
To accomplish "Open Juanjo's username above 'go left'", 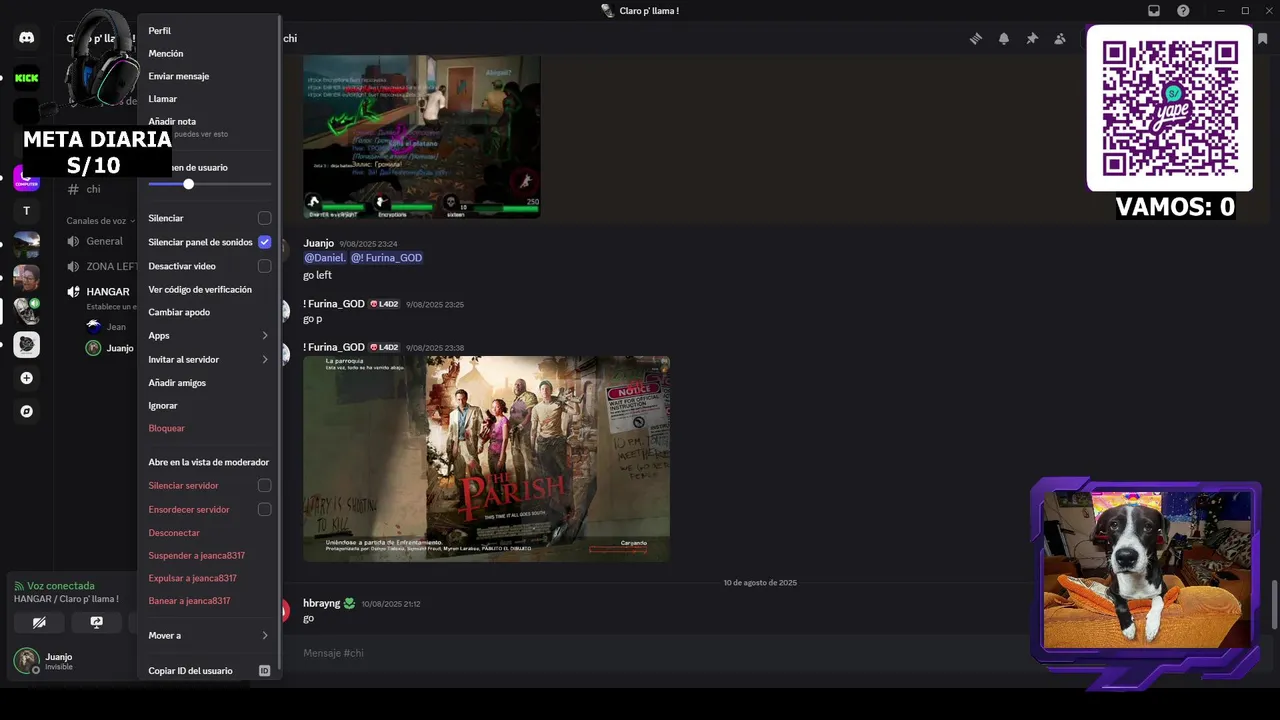I will [x=318, y=243].
